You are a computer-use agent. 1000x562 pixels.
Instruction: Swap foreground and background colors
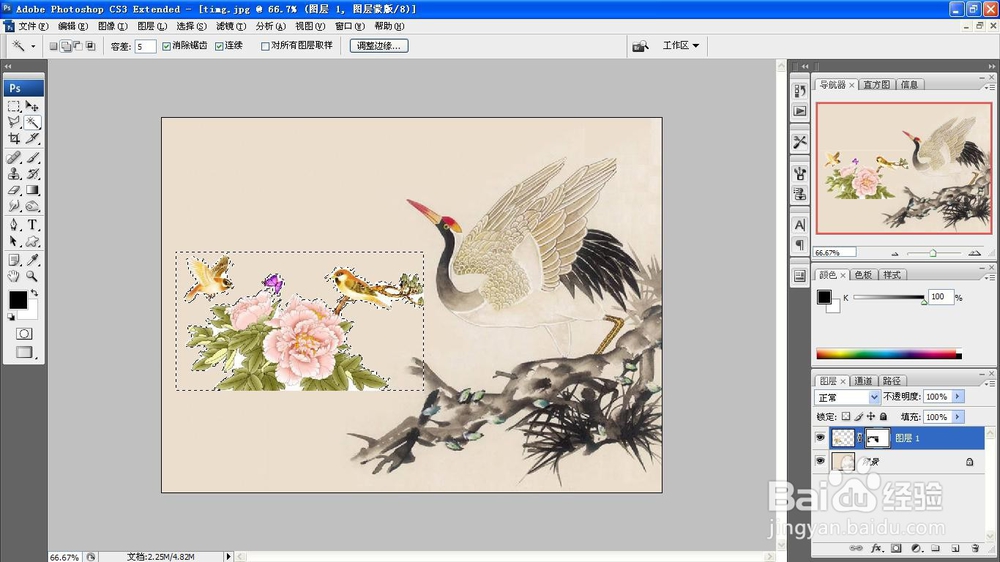(x=34, y=293)
